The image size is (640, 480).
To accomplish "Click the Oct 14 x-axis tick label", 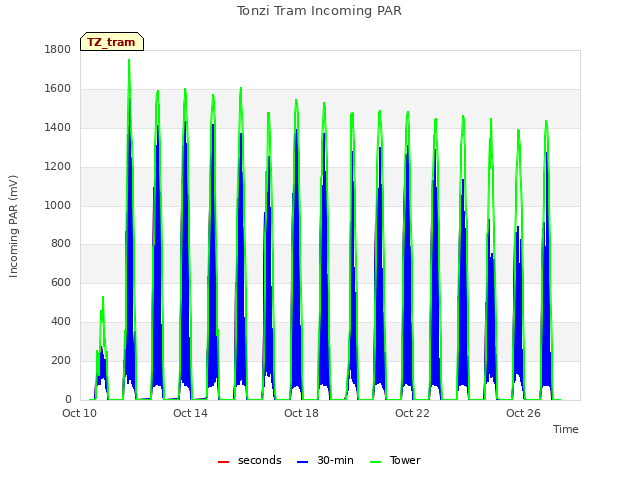I will tap(190, 413).
